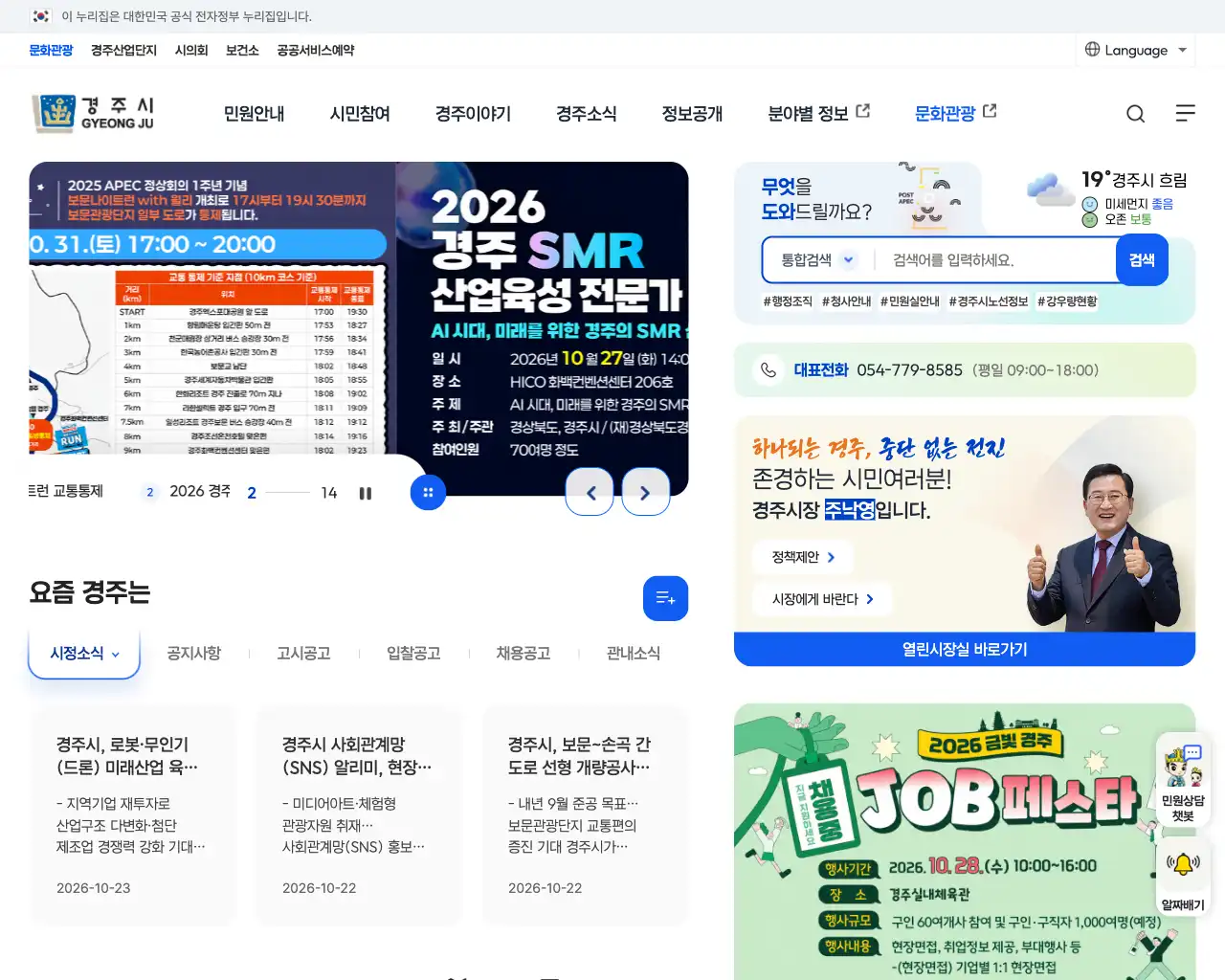Viewport: 1225px width, 980px height.
Task: Click the #강우량현황 hashtag
Action: click(1067, 301)
